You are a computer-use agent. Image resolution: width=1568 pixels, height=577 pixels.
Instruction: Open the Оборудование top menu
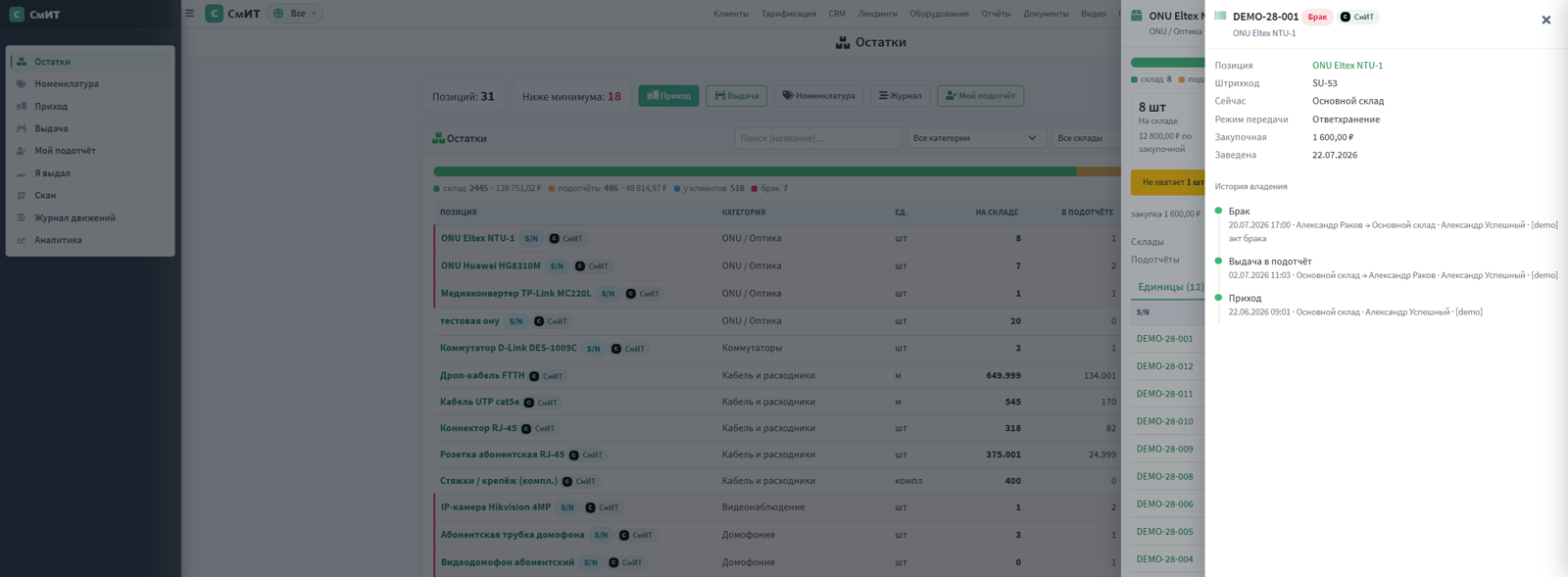(939, 14)
